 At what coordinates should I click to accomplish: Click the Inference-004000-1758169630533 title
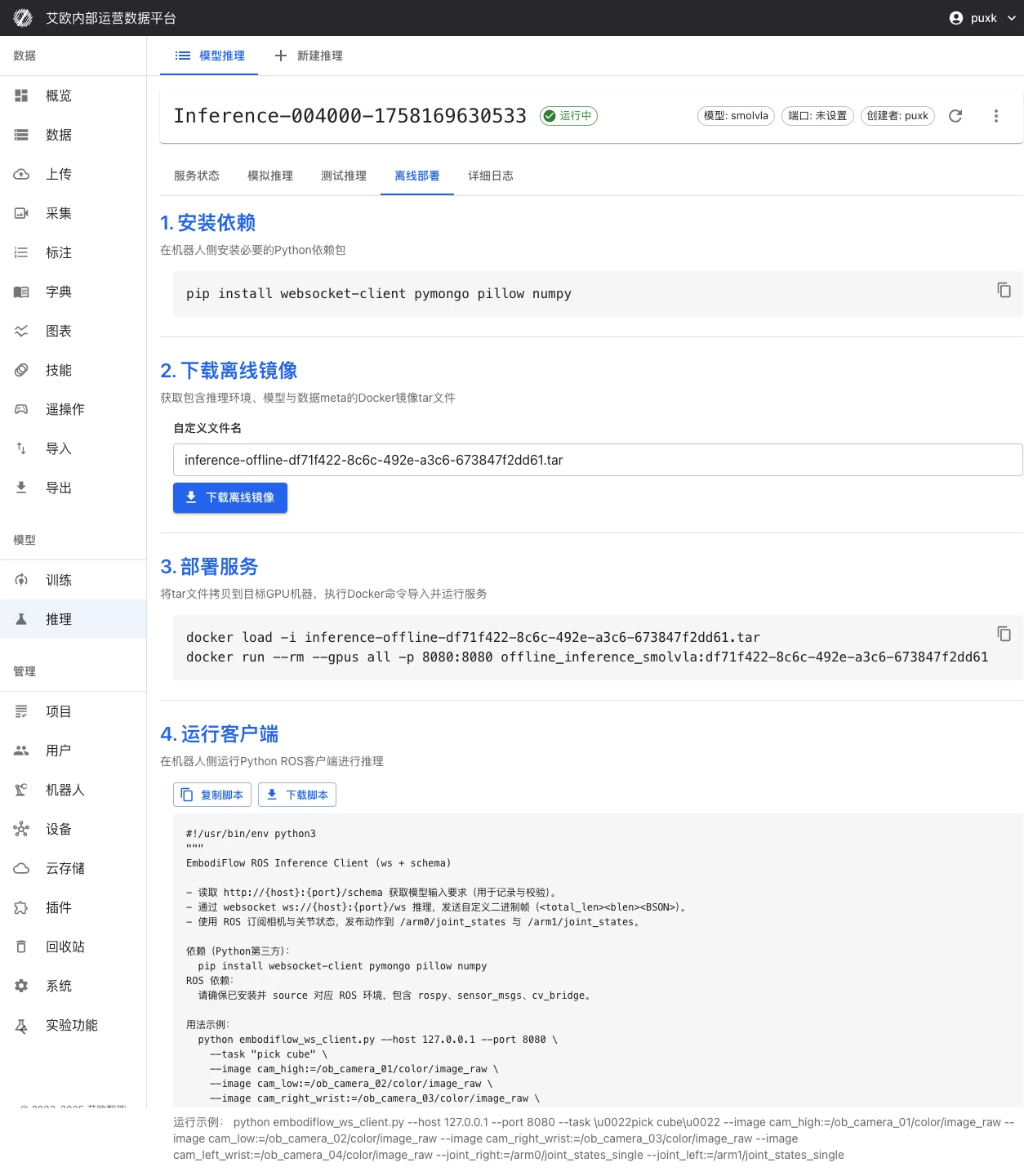350,116
